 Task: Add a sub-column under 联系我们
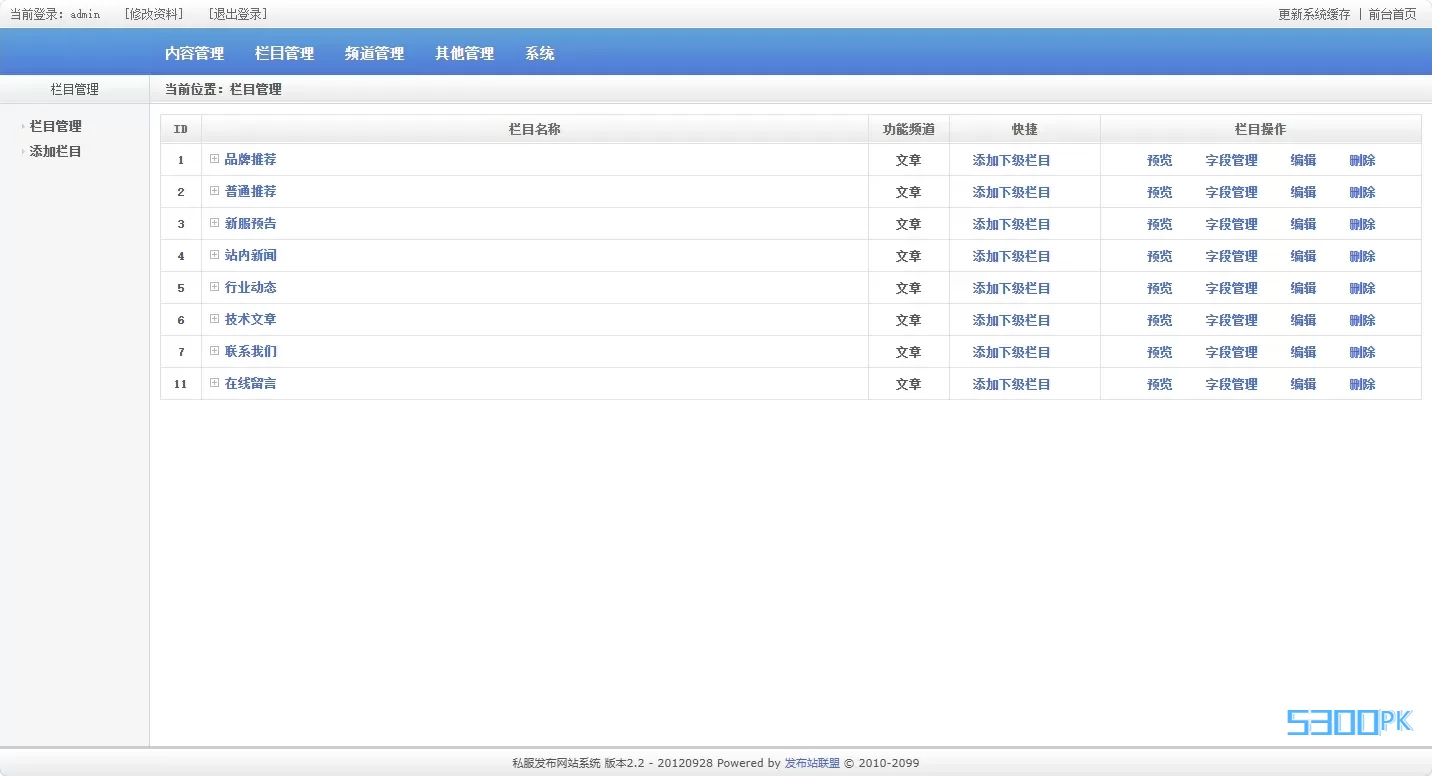click(x=1011, y=352)
